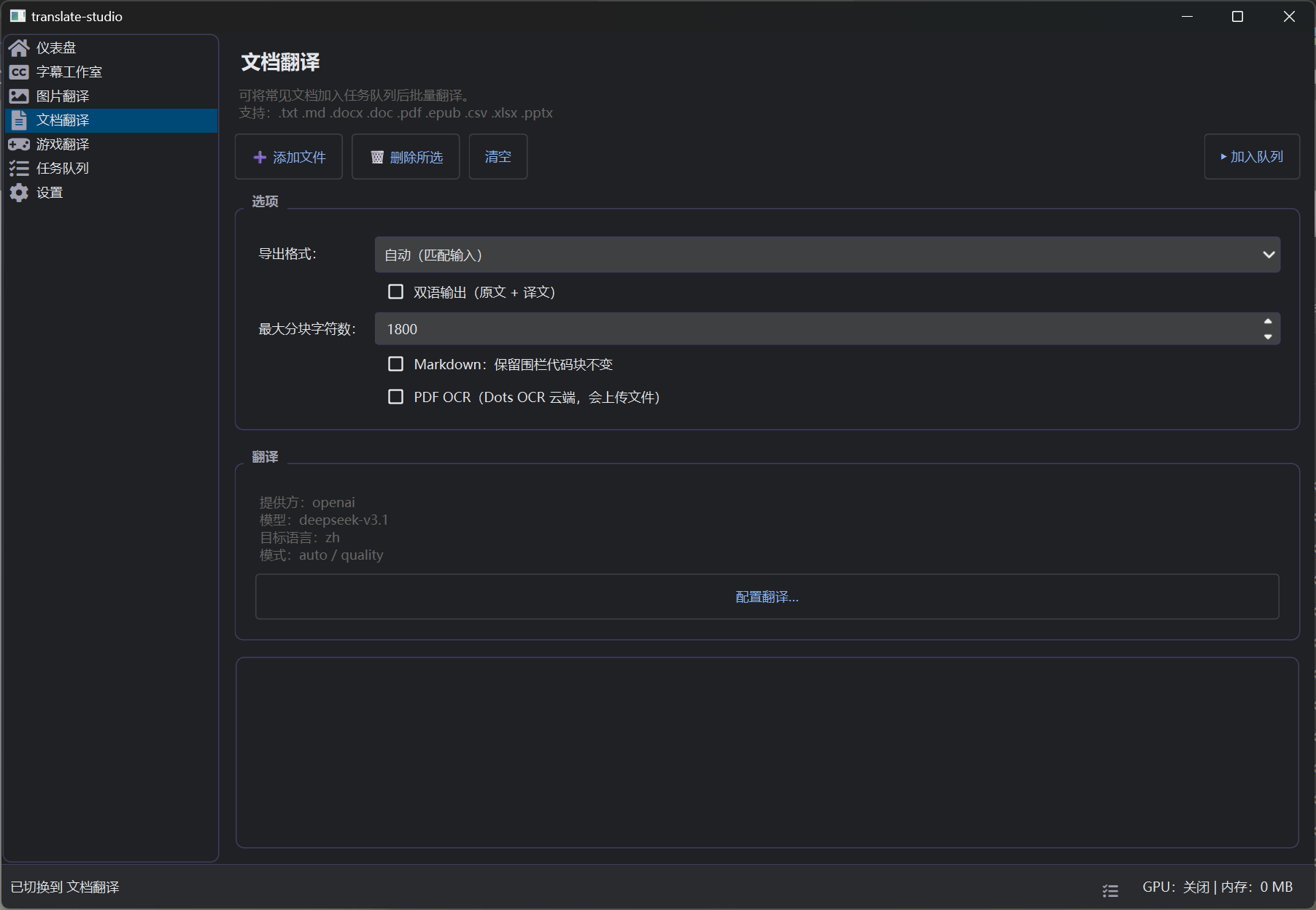The image size is (1316, 910).
Task: Enable PDF OCR cloud upload option
Action: click(396, 396)
